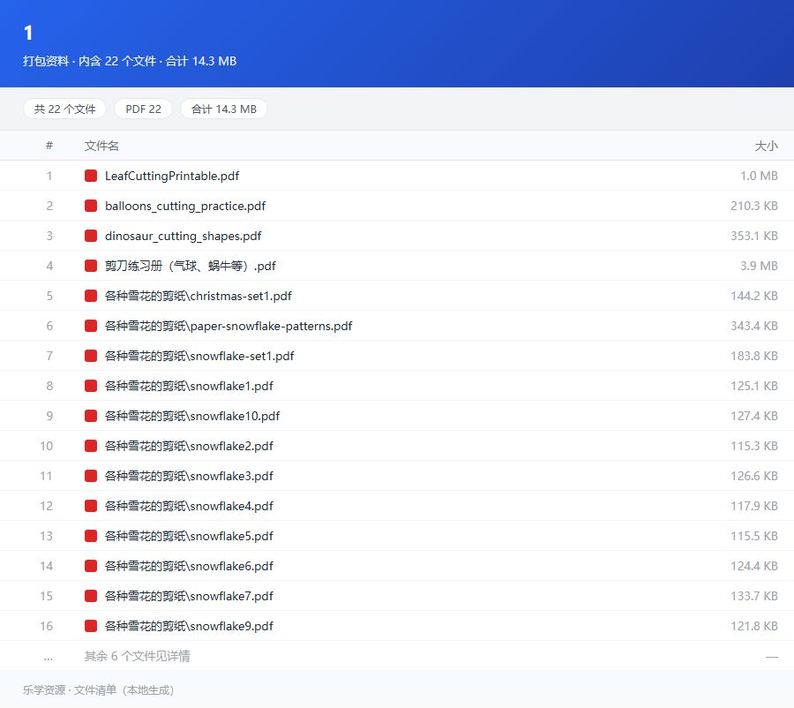Click the PDF icon beside snowflake1.pdf
794x708 pixels.
pos(91,386)
